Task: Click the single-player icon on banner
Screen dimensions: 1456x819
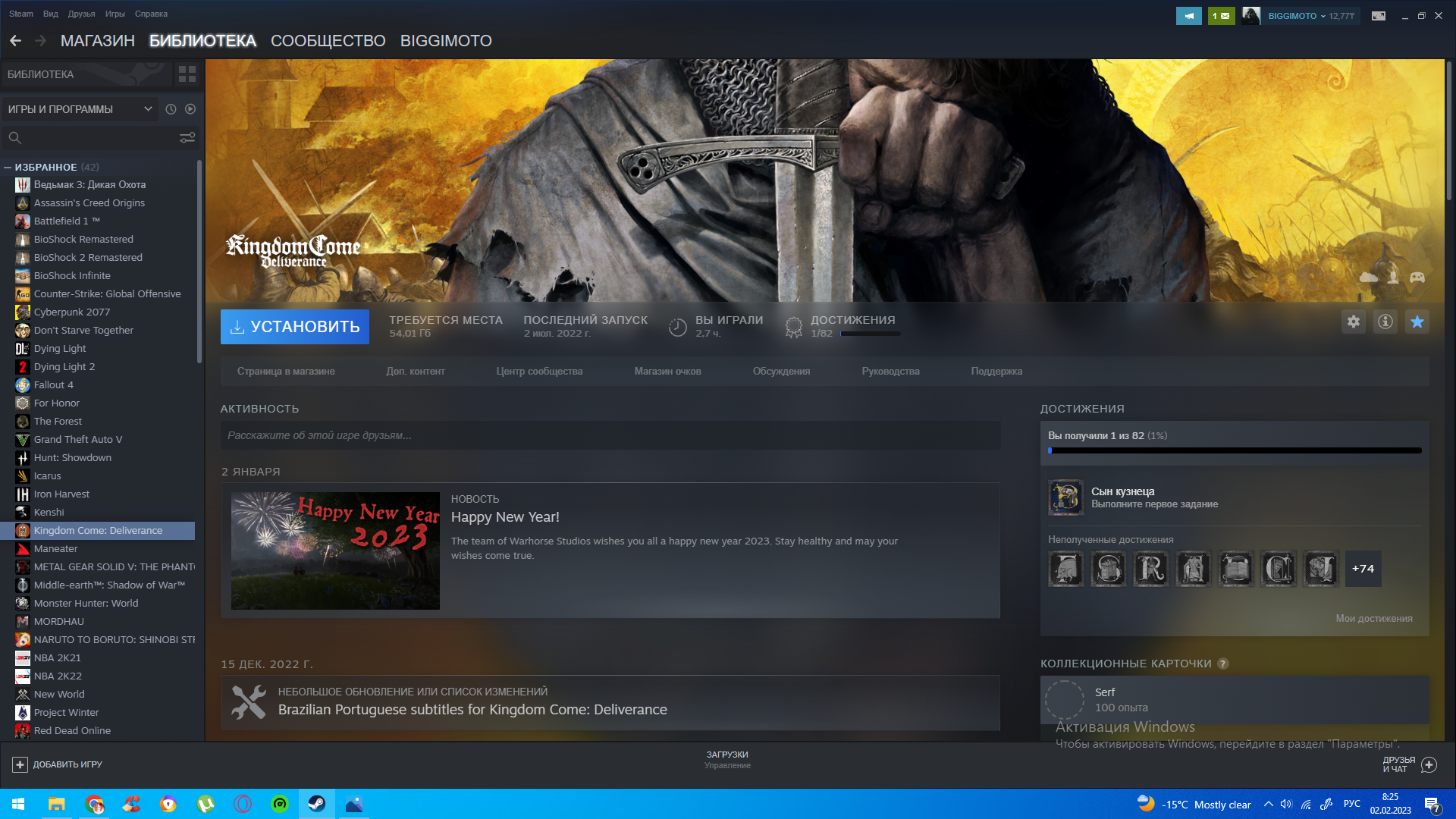Action: click(1393, 278)
